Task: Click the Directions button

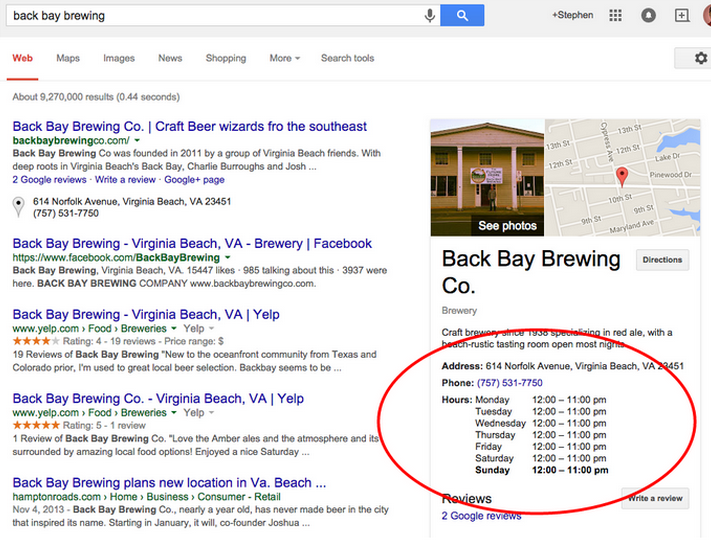Action: coord(662,260)
